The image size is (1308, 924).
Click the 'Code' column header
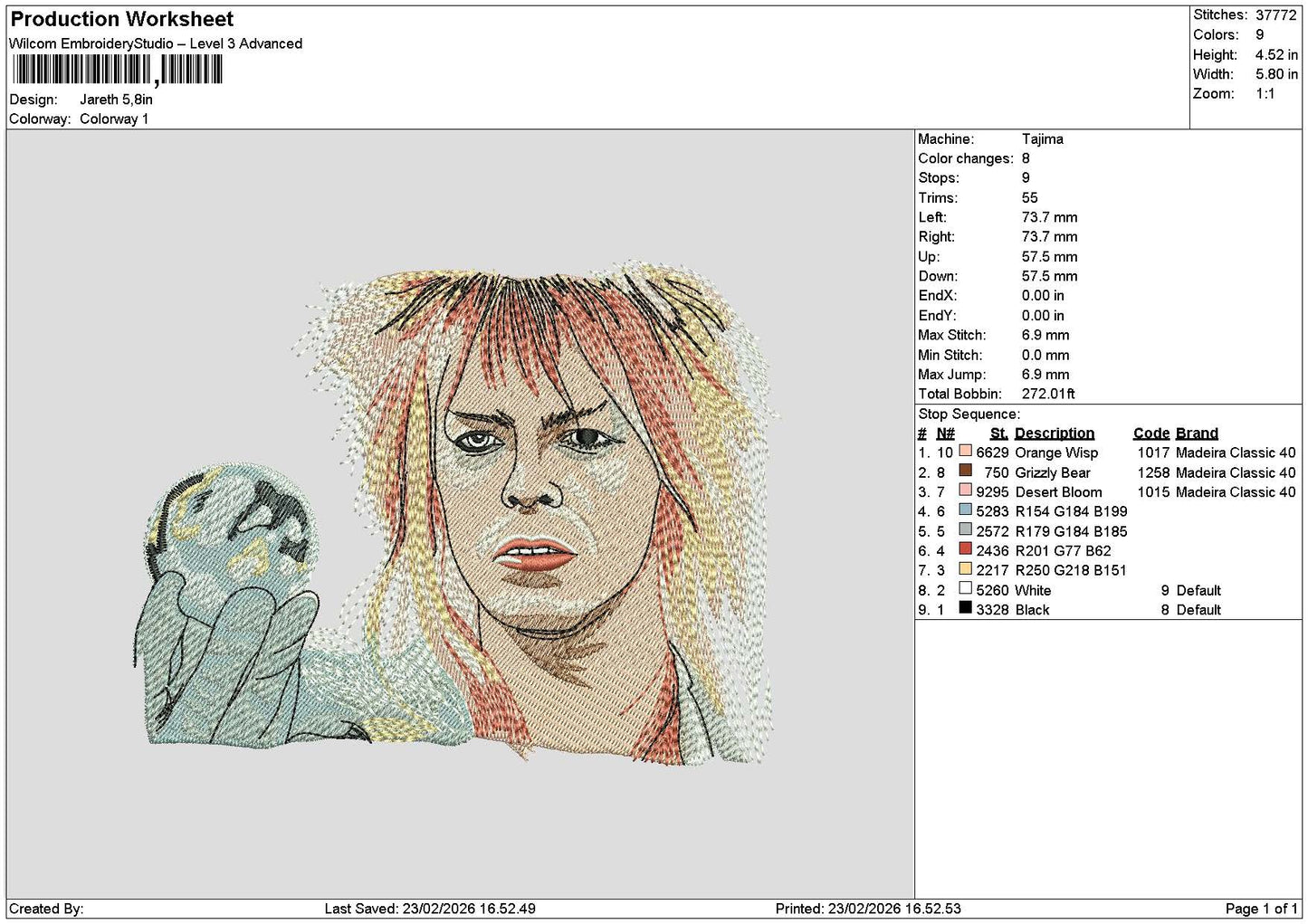coord(1151,433)
